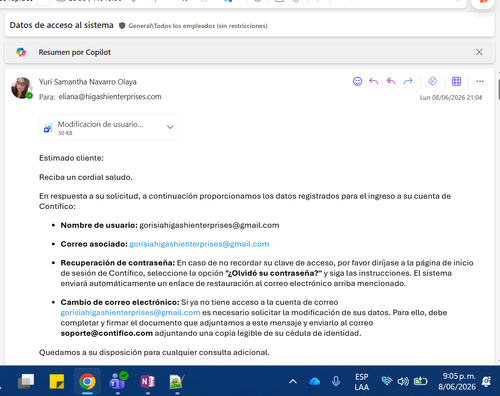Viewport: 500px width, 396px height.
Task: Switch to Google Chrome in taskbar
Action: 87,381
